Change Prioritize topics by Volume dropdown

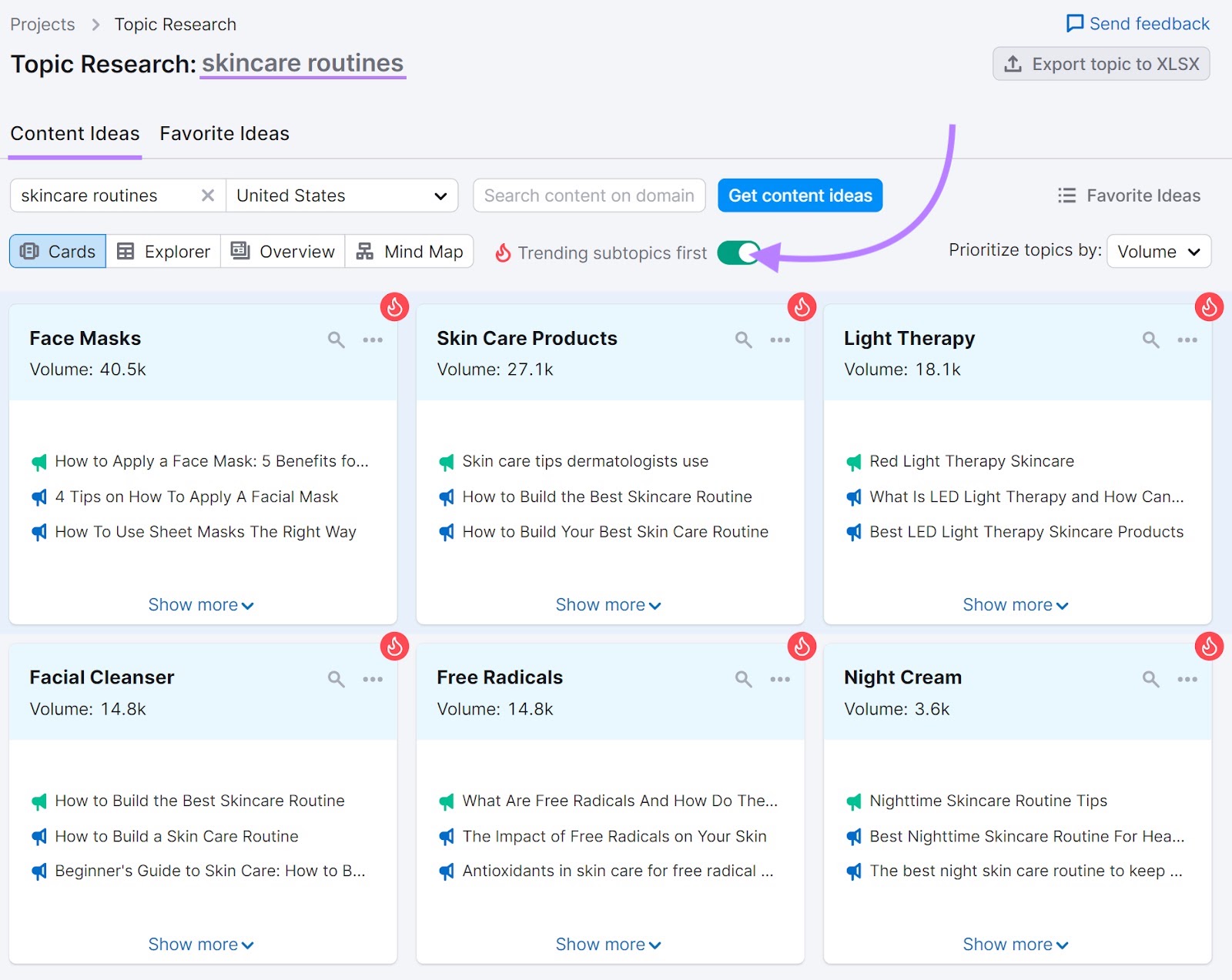pos(1158,251)
